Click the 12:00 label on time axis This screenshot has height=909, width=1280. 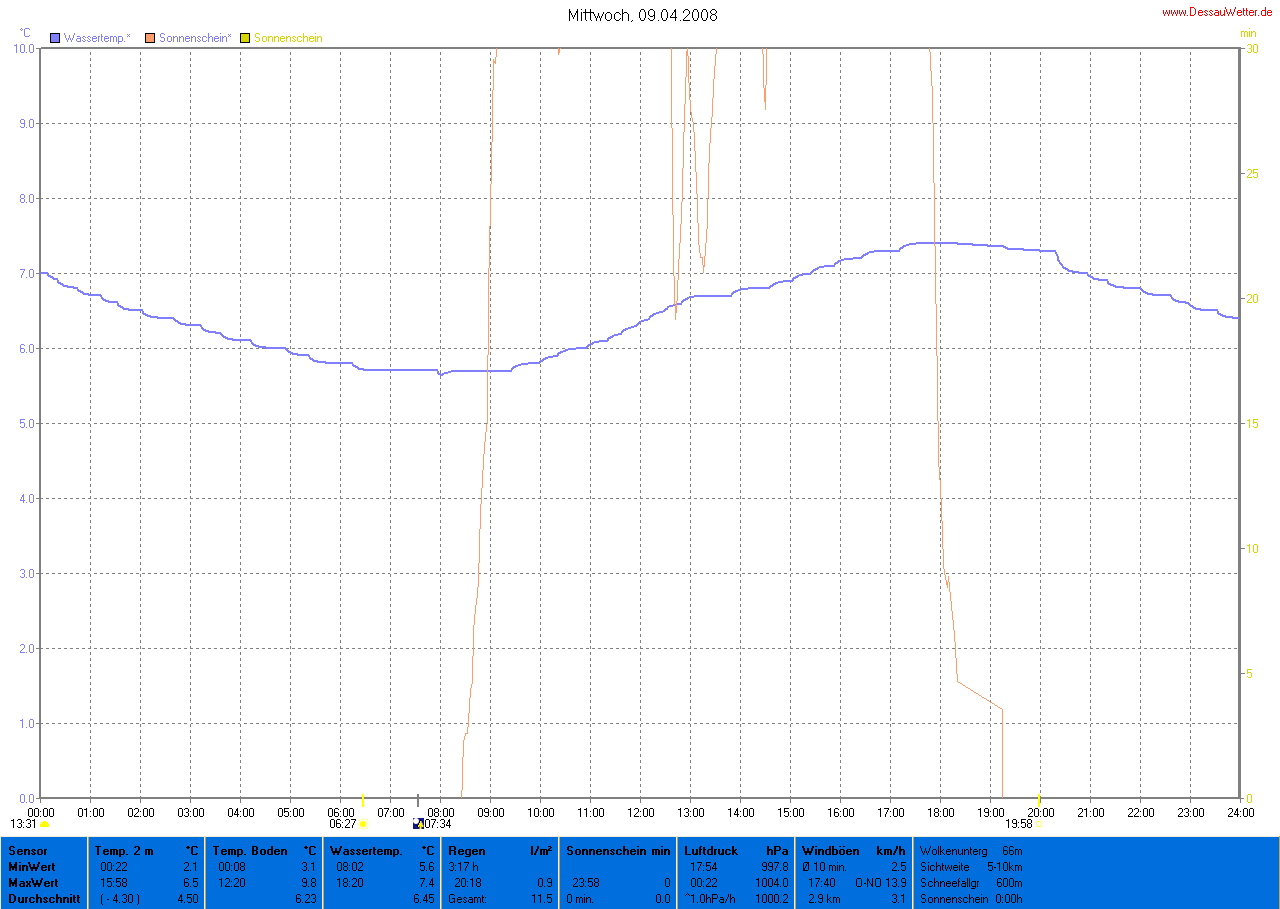click(x=640, y=812)
